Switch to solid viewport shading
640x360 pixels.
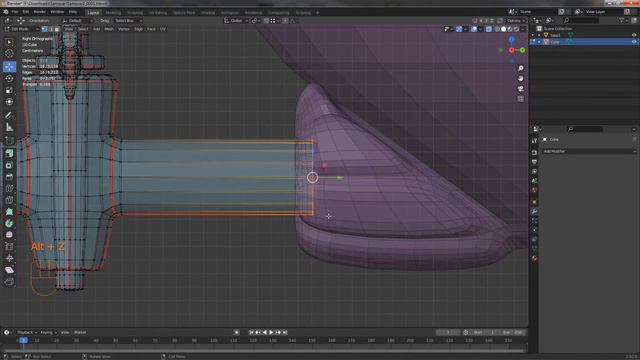(x=504, y=29)
